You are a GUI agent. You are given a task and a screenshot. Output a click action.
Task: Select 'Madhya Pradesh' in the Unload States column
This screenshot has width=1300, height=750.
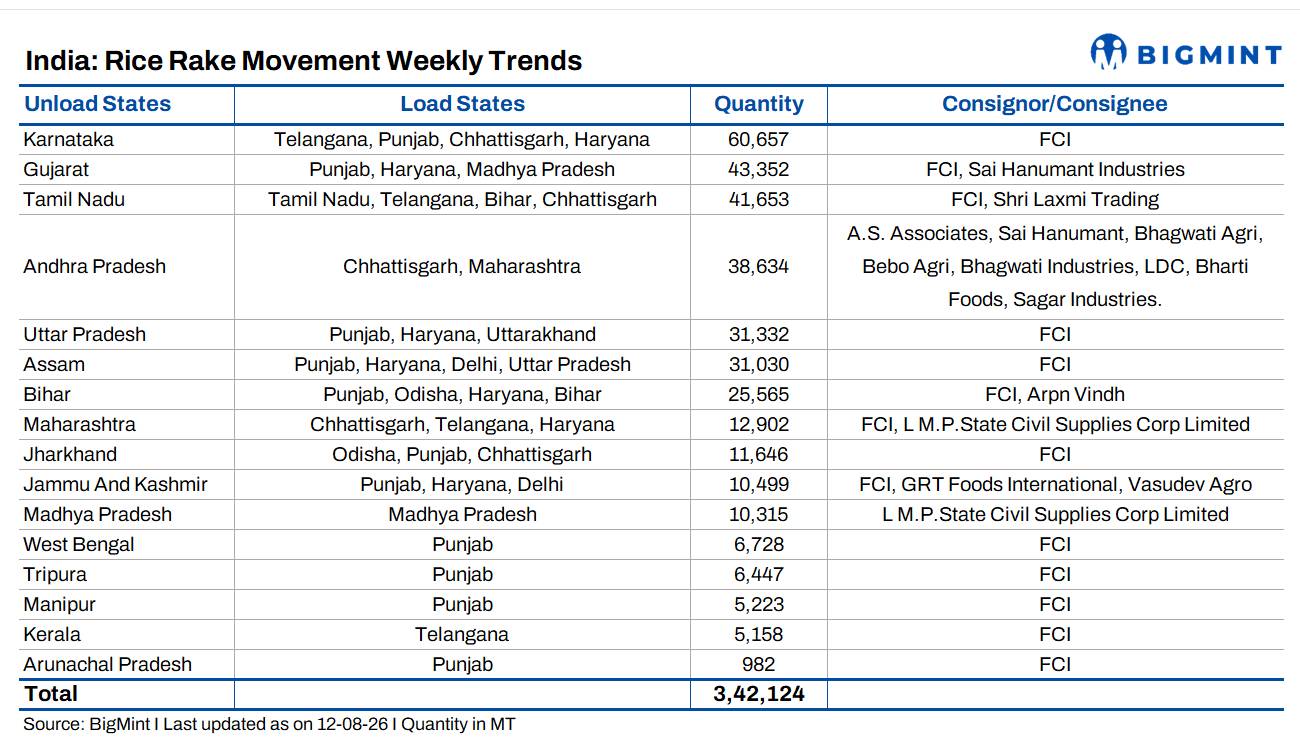click(98, 514)
